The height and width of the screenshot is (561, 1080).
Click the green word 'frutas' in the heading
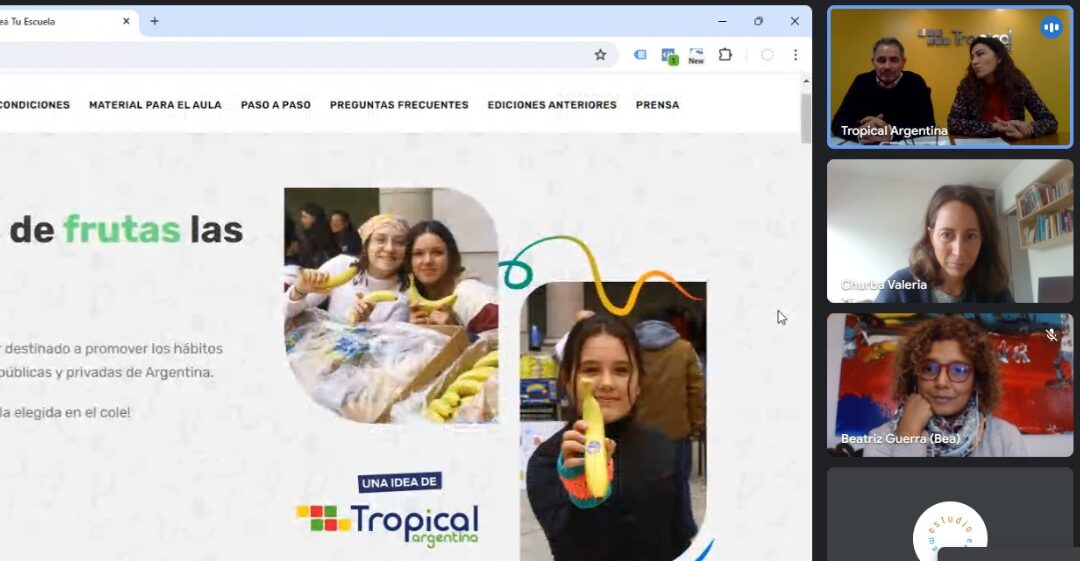pos(122,230)
